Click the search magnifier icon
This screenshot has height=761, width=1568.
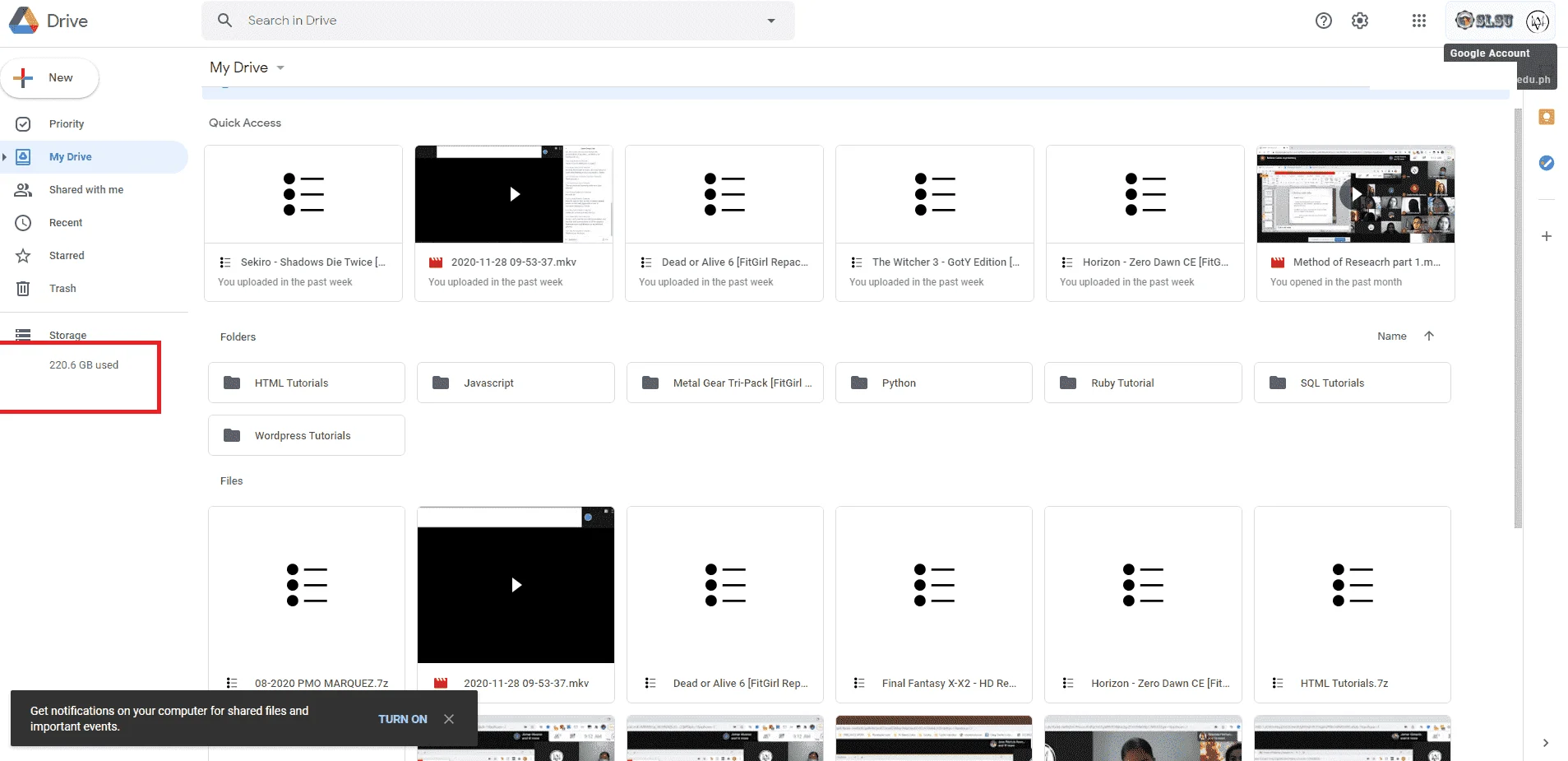[224, 21]
